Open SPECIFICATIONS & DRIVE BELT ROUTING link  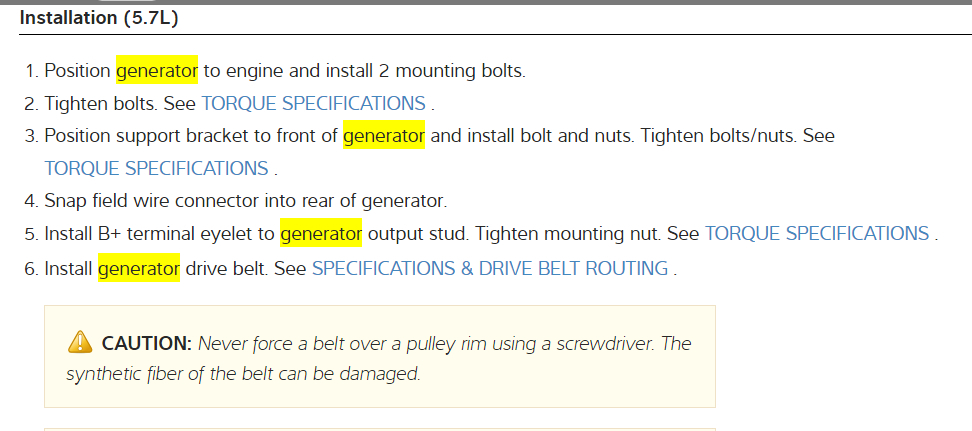click(x=490, y=268)
